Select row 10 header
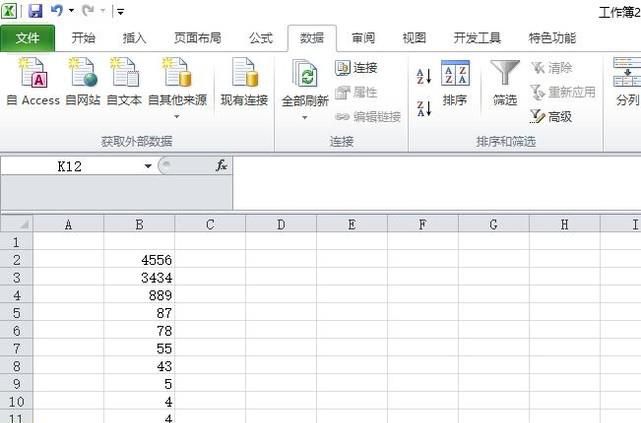 tap(16, 401)
